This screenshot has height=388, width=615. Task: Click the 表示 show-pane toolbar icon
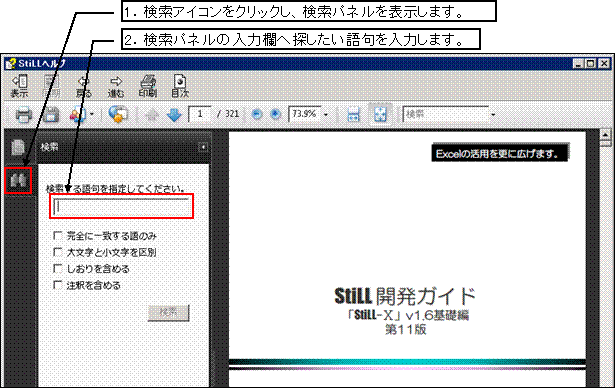click(19, 86)
